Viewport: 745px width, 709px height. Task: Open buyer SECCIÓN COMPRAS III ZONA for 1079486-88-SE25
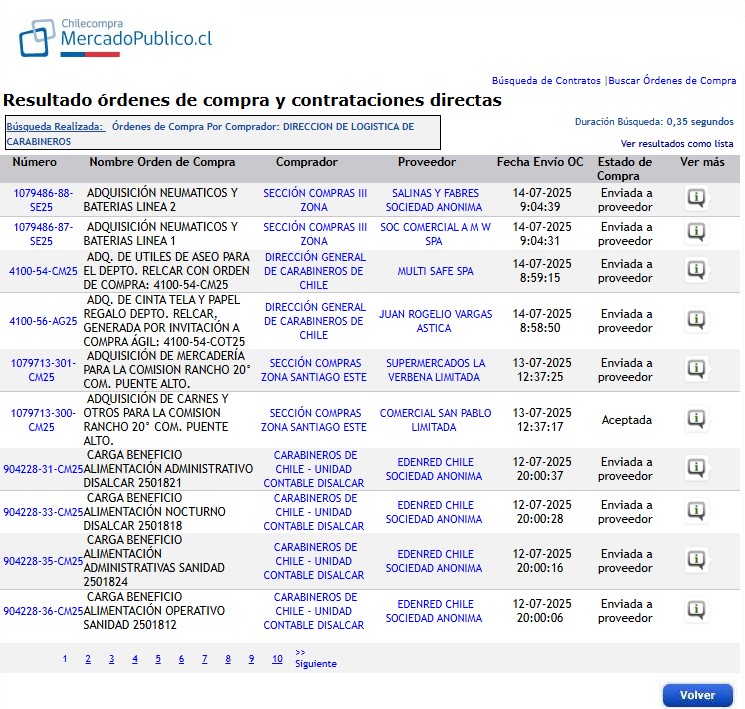tap(315, 200)
